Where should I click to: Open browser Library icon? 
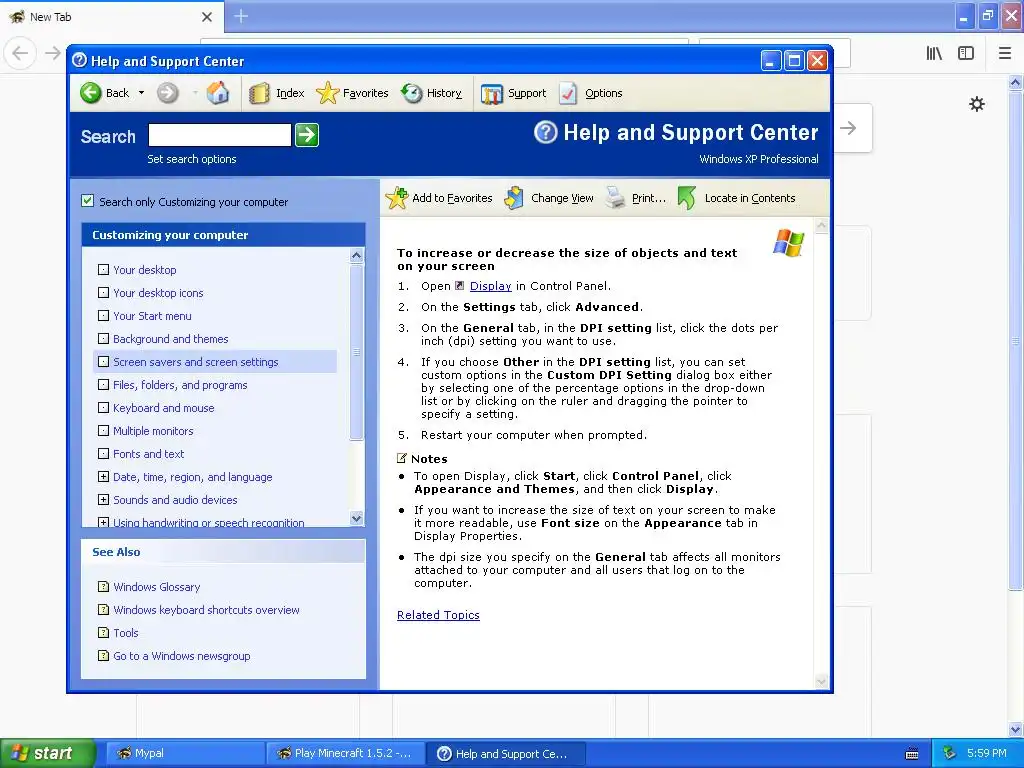pos(934,53)
